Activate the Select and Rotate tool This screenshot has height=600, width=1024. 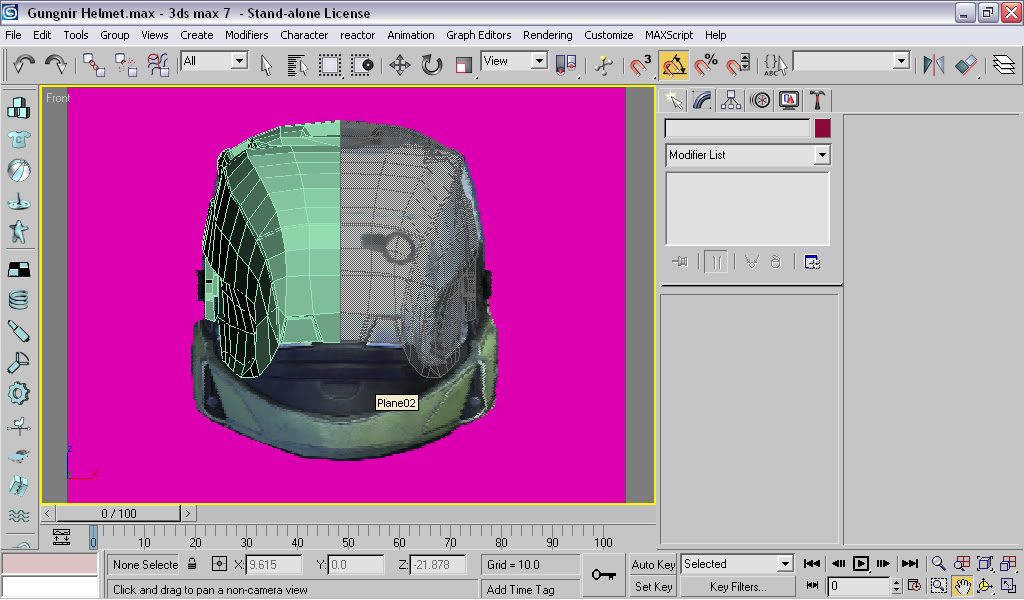432,66
